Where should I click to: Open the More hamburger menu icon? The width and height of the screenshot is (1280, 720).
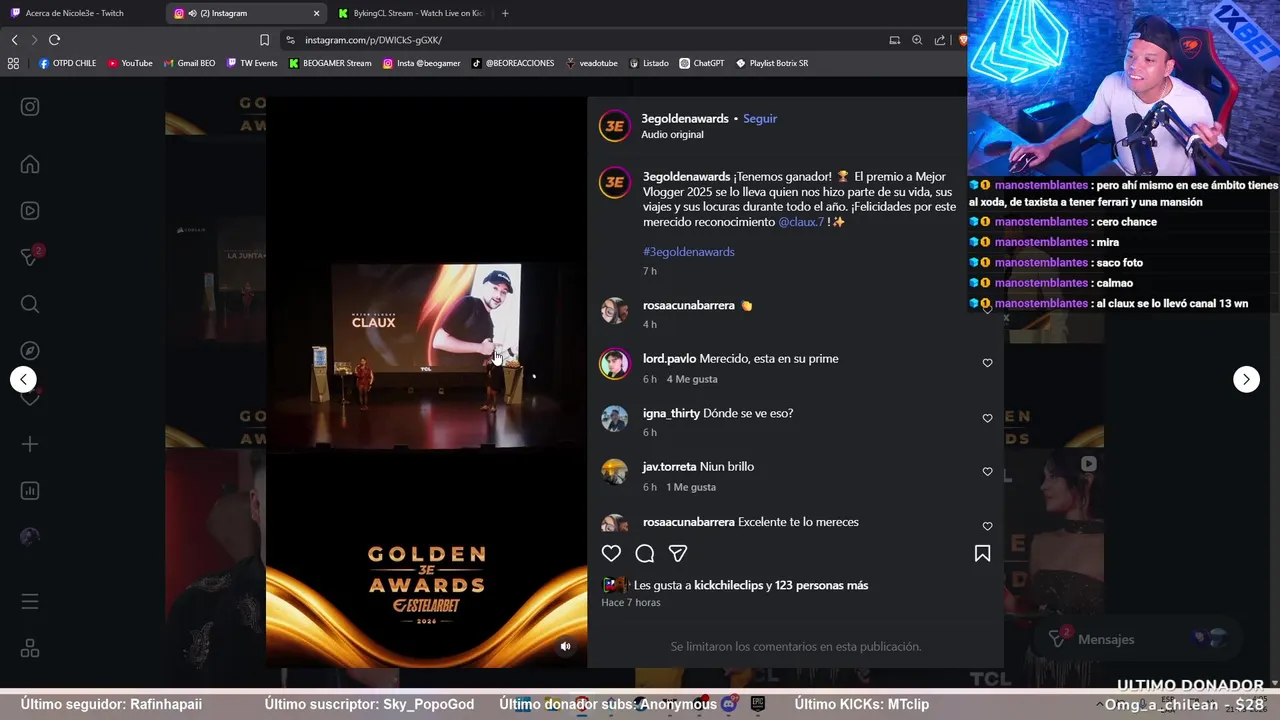(x=30, y=602)
